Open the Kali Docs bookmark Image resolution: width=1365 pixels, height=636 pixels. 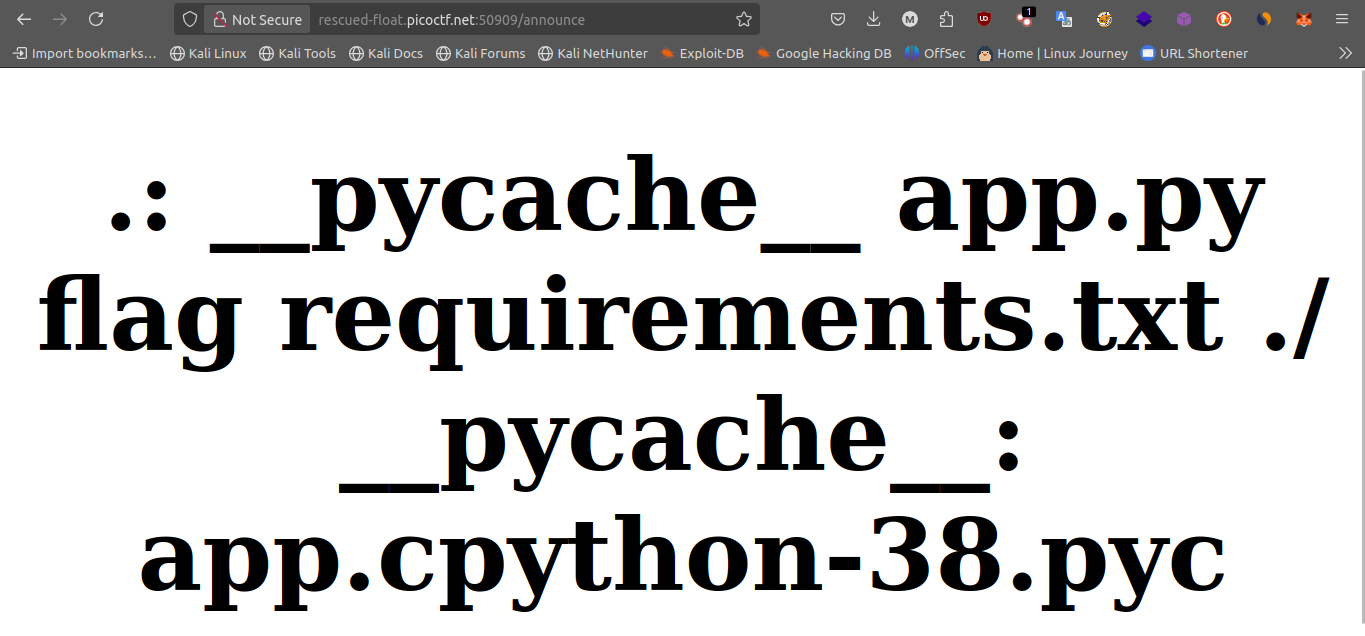386,53
